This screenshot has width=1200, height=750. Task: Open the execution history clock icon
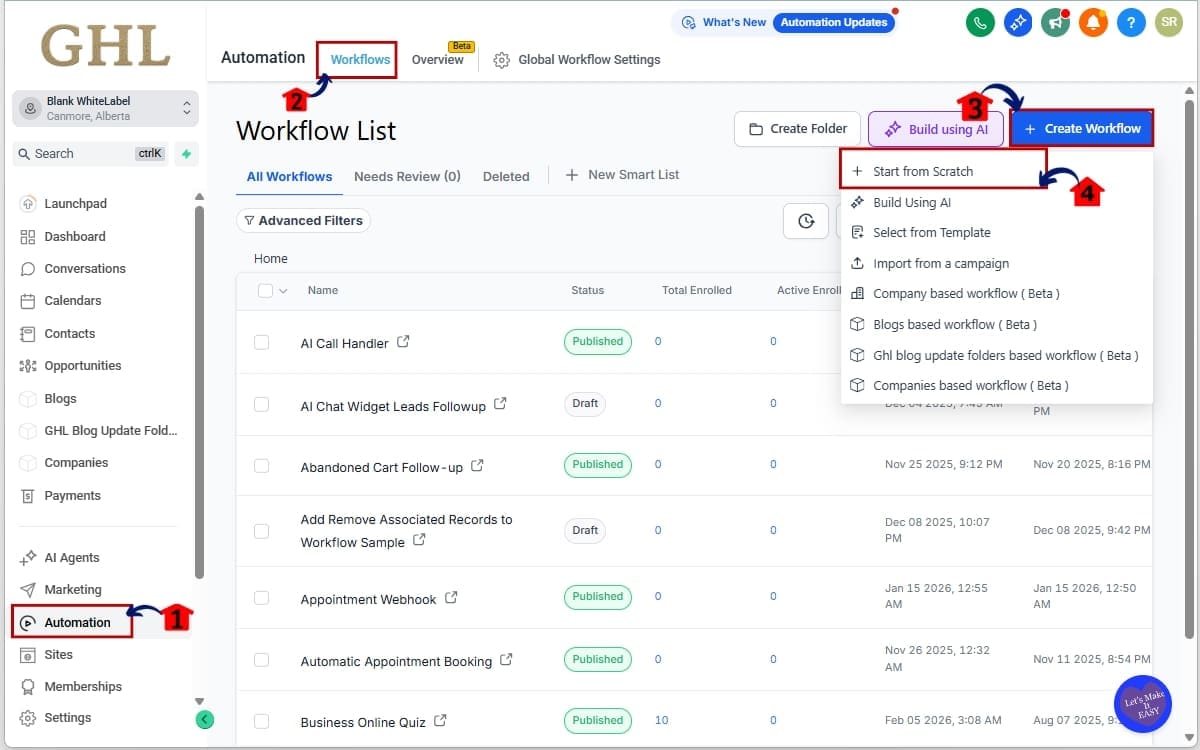coord(806,221)
